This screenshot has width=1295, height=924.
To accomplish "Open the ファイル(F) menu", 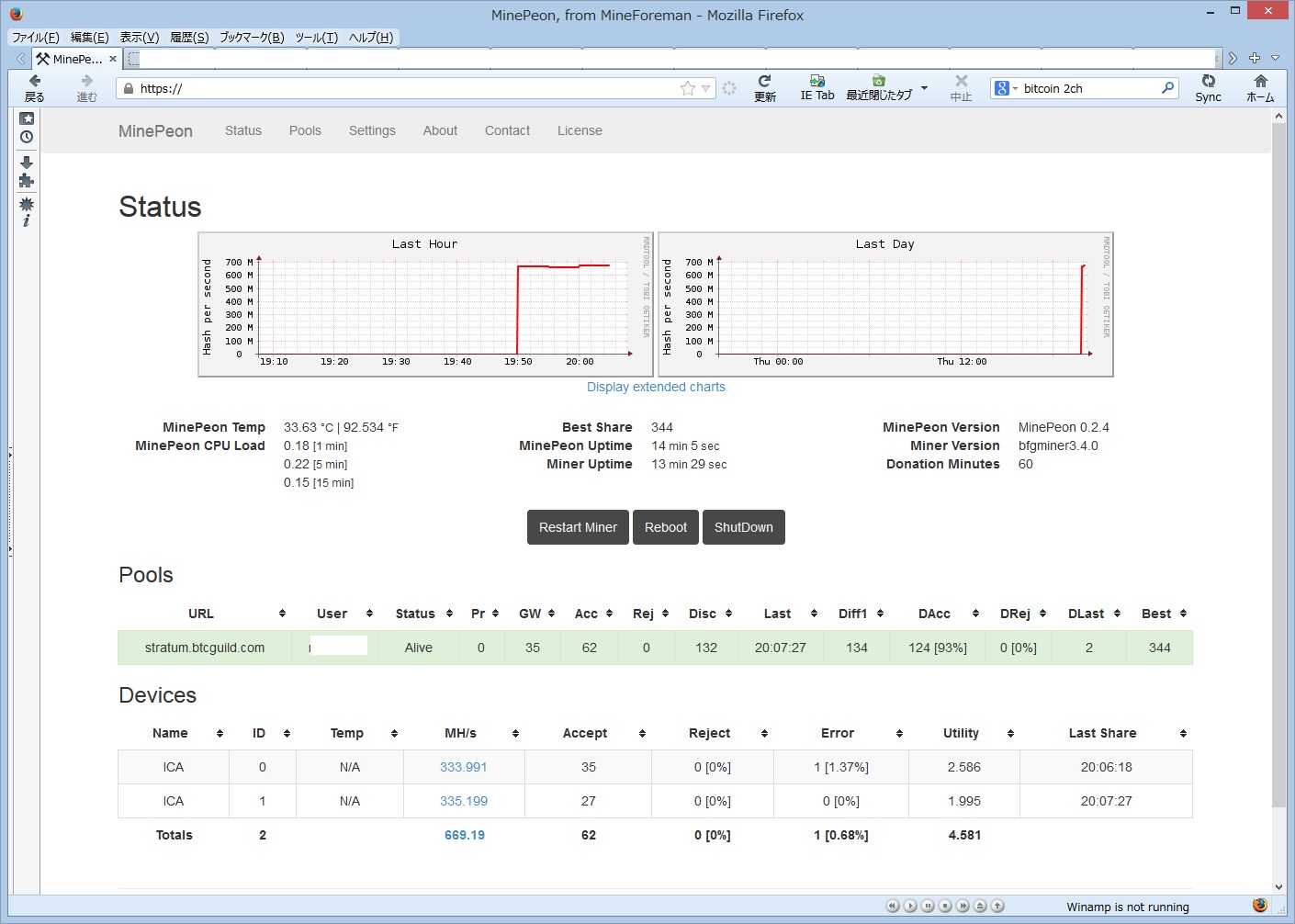I will coord(36,38).
